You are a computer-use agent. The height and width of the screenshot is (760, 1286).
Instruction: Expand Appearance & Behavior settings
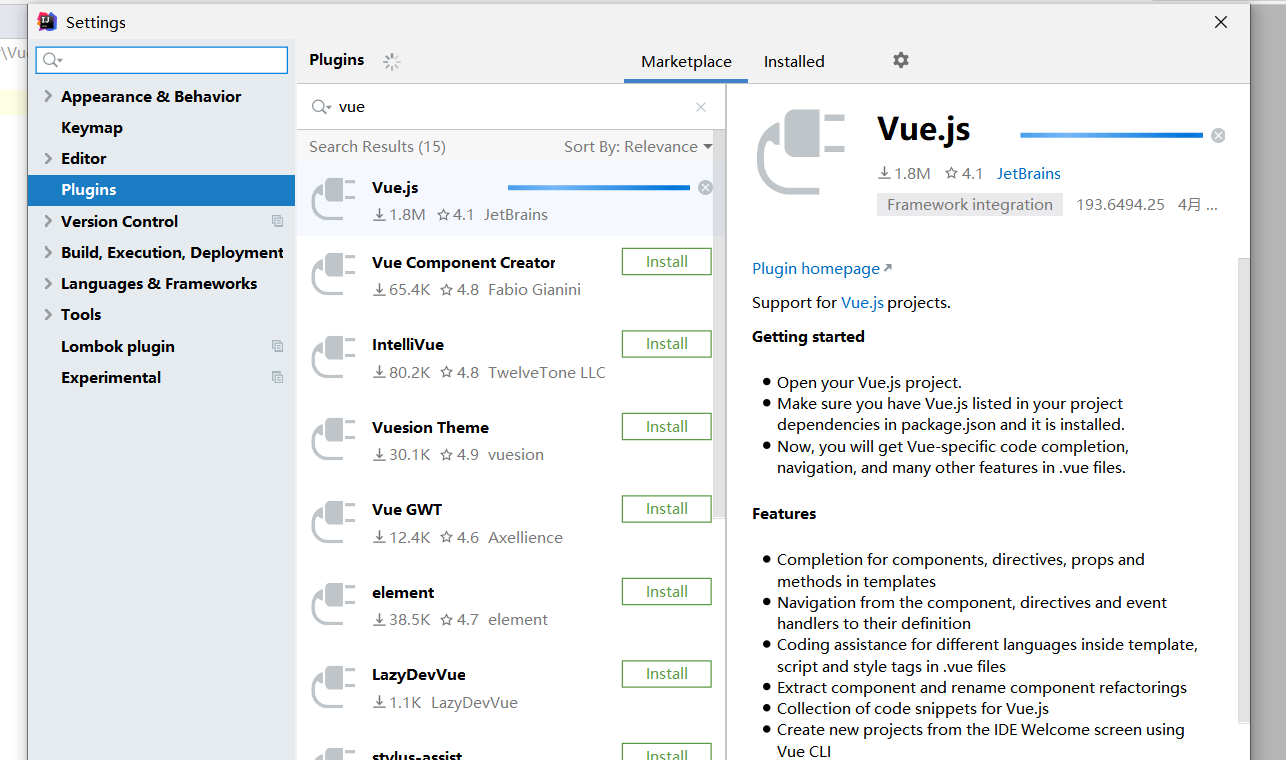click(48, 96)
